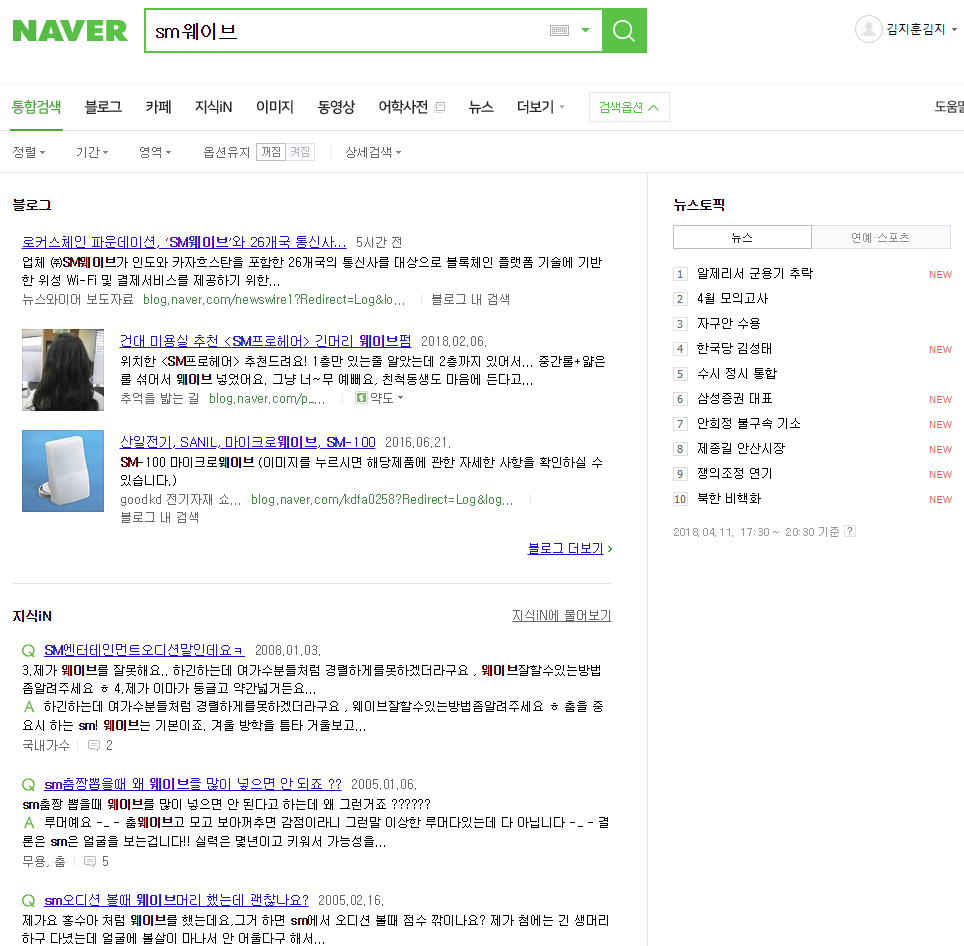Select the 뉴스 tab in 뉴스토픽
Viewport: 964px width, 946px height.
[742, 237]
